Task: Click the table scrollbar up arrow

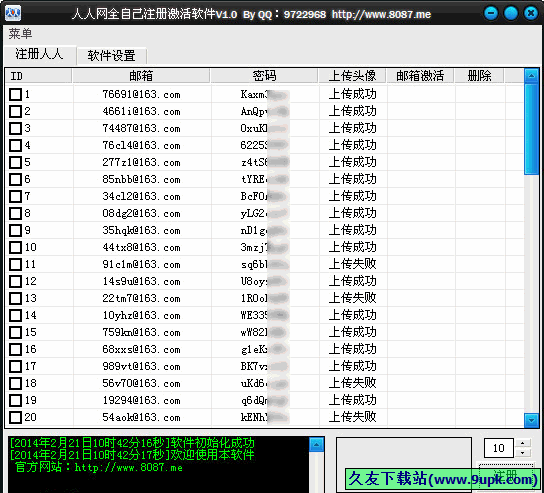Action: click(x=531, y=76)
